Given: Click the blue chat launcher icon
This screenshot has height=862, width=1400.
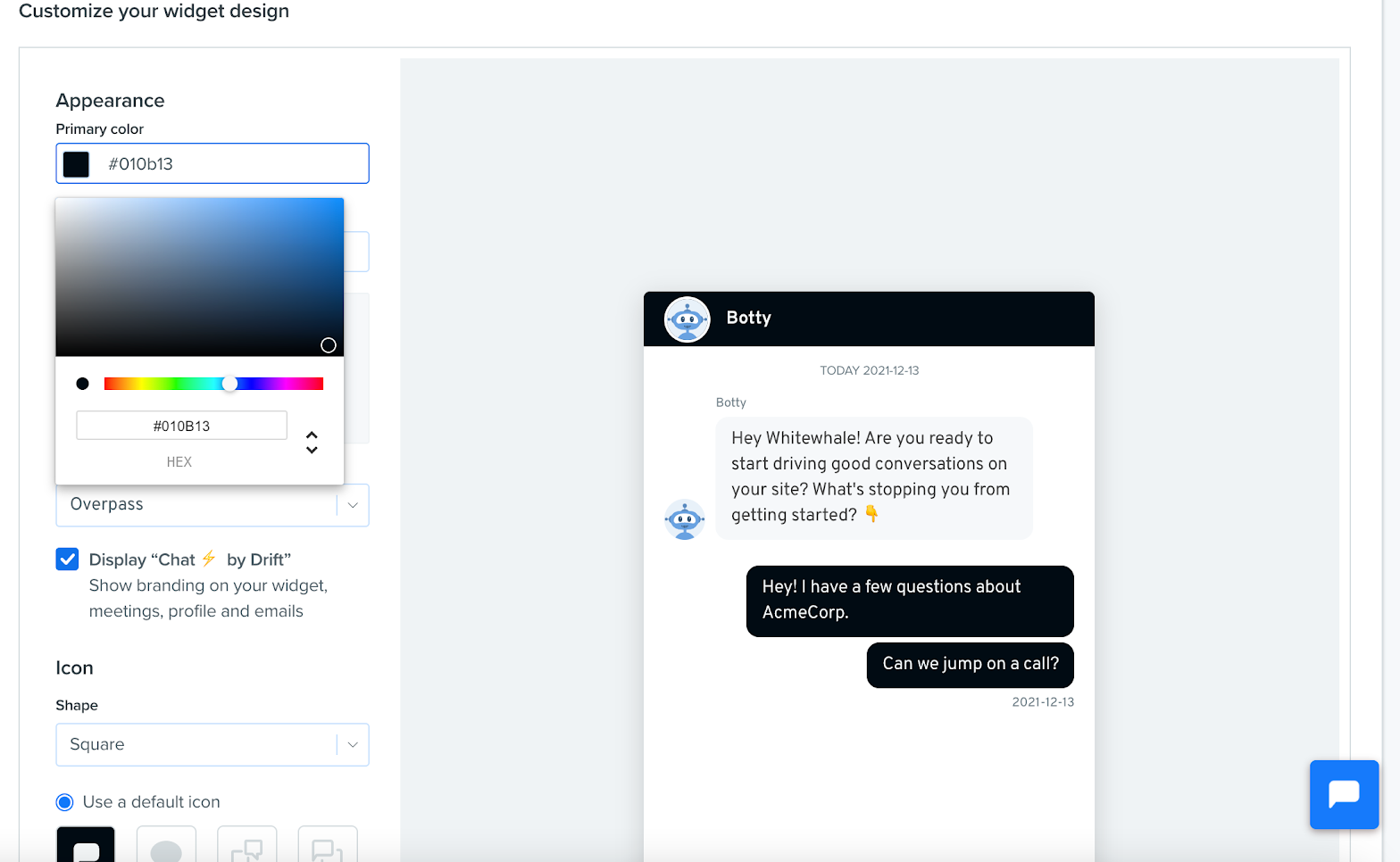Looking at the screenshot, I should [1344, 794].
